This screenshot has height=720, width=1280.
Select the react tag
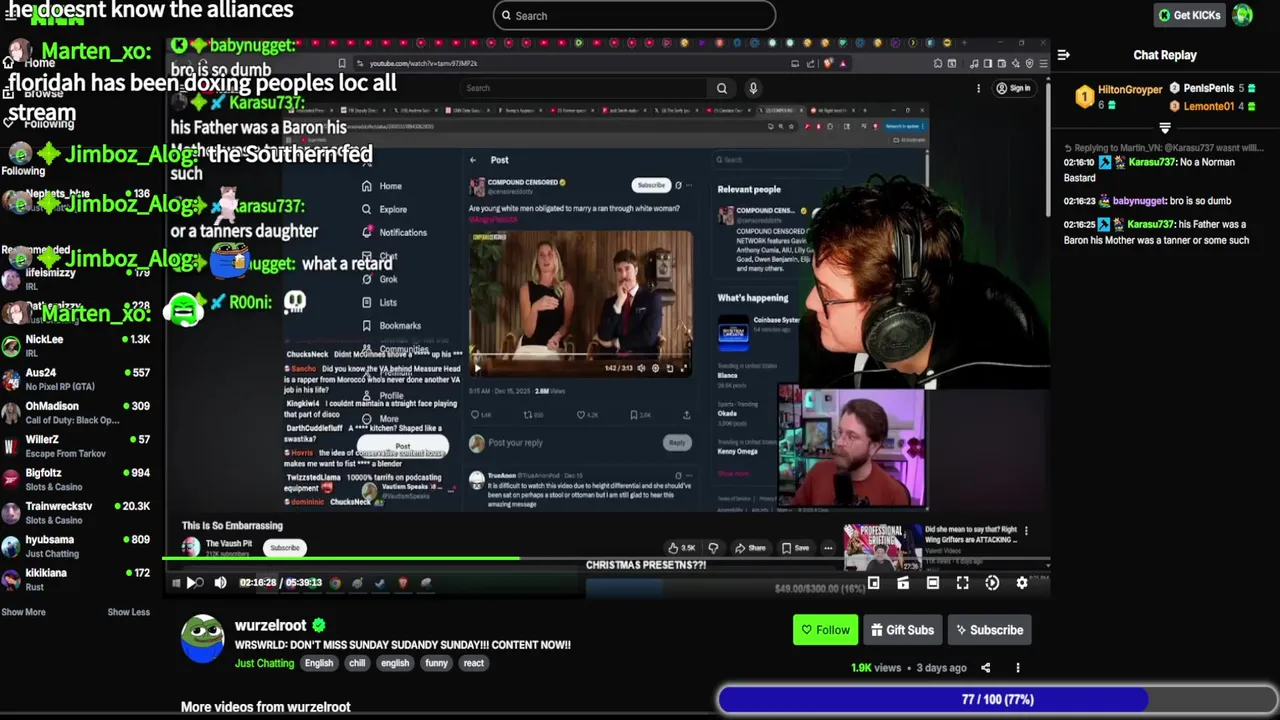coord(474,663)
